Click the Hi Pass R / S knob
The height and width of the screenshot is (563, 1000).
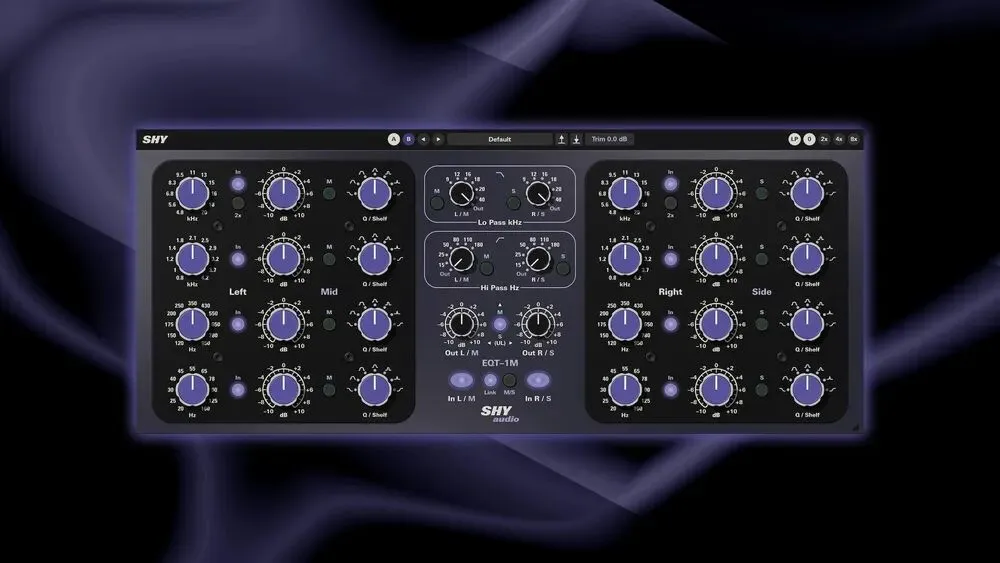tap(538, 259)
